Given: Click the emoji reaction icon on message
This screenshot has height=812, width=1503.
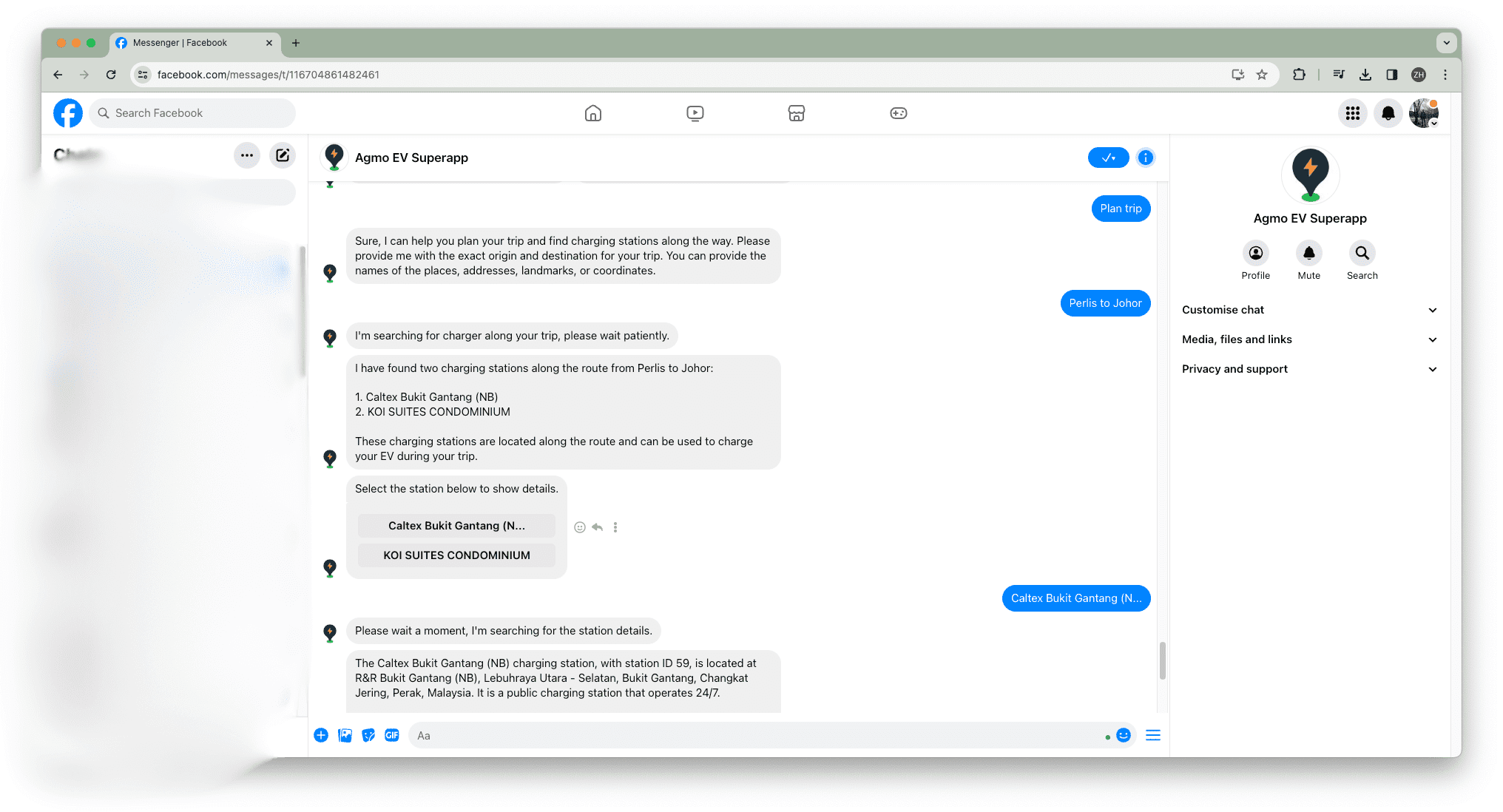Looking at the screenshot, I should pos(579,526).
